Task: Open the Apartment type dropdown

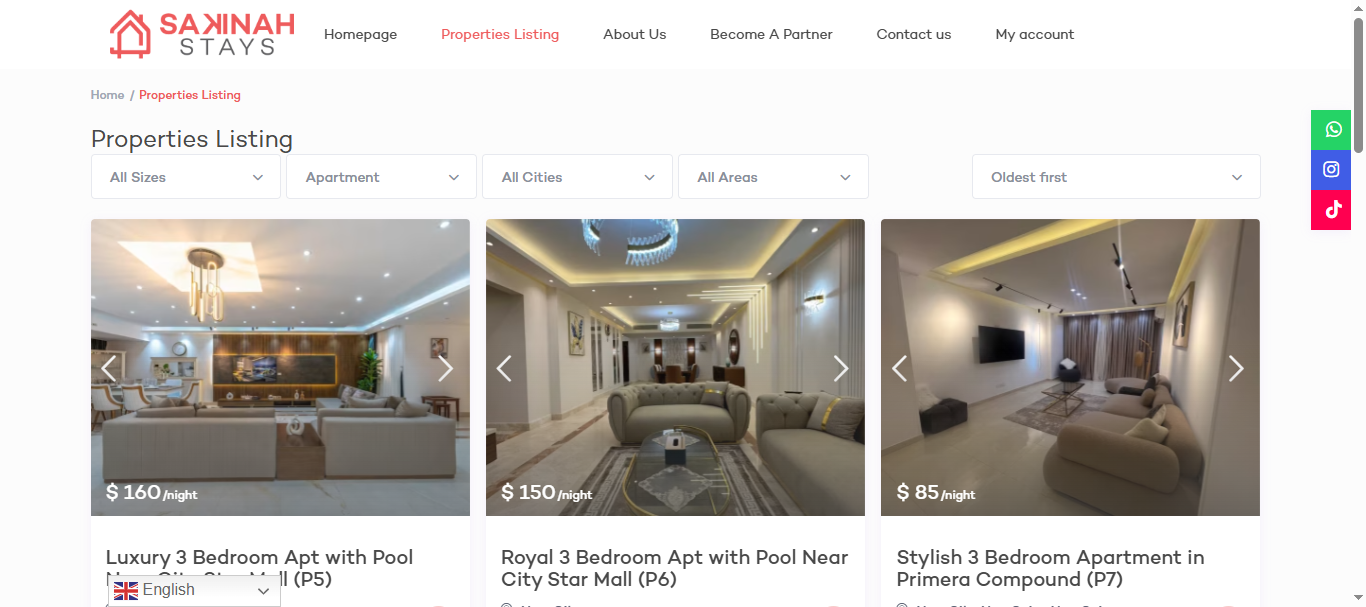Action: pos(382,177)
